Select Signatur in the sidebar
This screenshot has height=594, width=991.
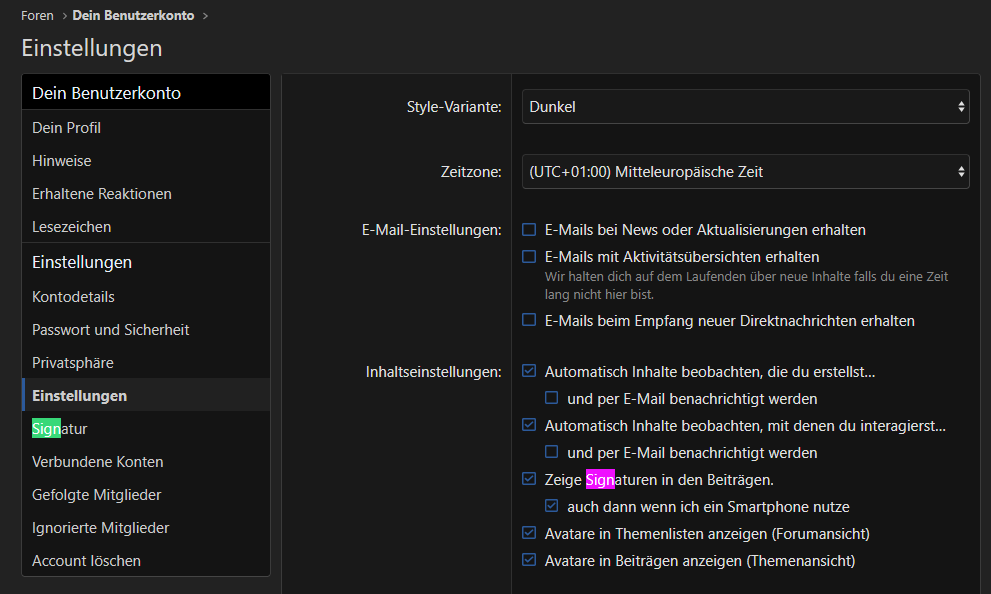[x=60, y=429]
